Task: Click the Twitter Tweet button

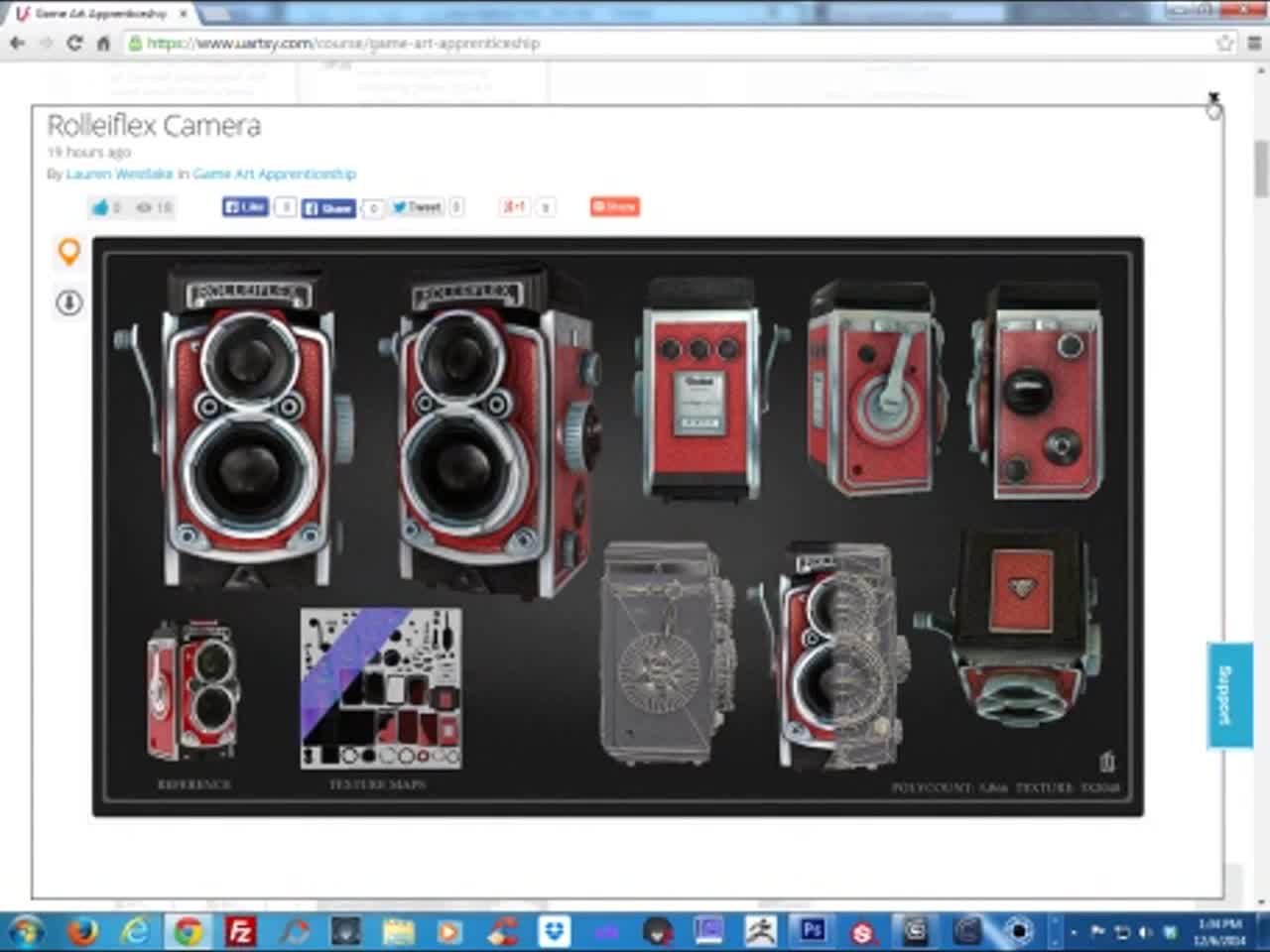Action: pos(417,206)
